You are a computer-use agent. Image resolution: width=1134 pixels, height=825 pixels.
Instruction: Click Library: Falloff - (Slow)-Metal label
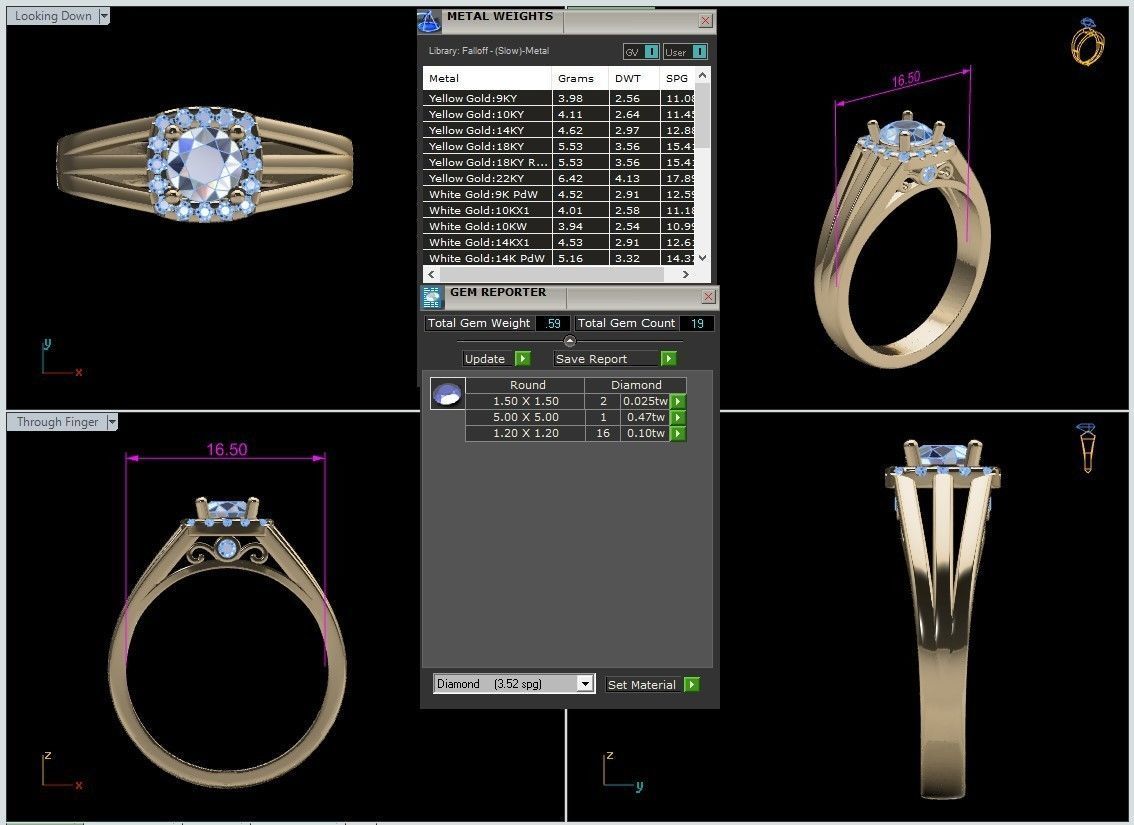point(489,51)
